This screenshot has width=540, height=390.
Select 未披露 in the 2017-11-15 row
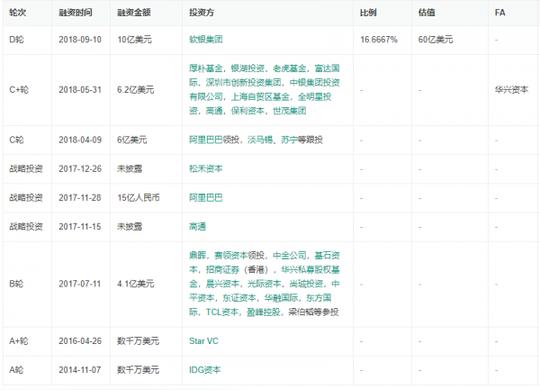coord(129,226)
